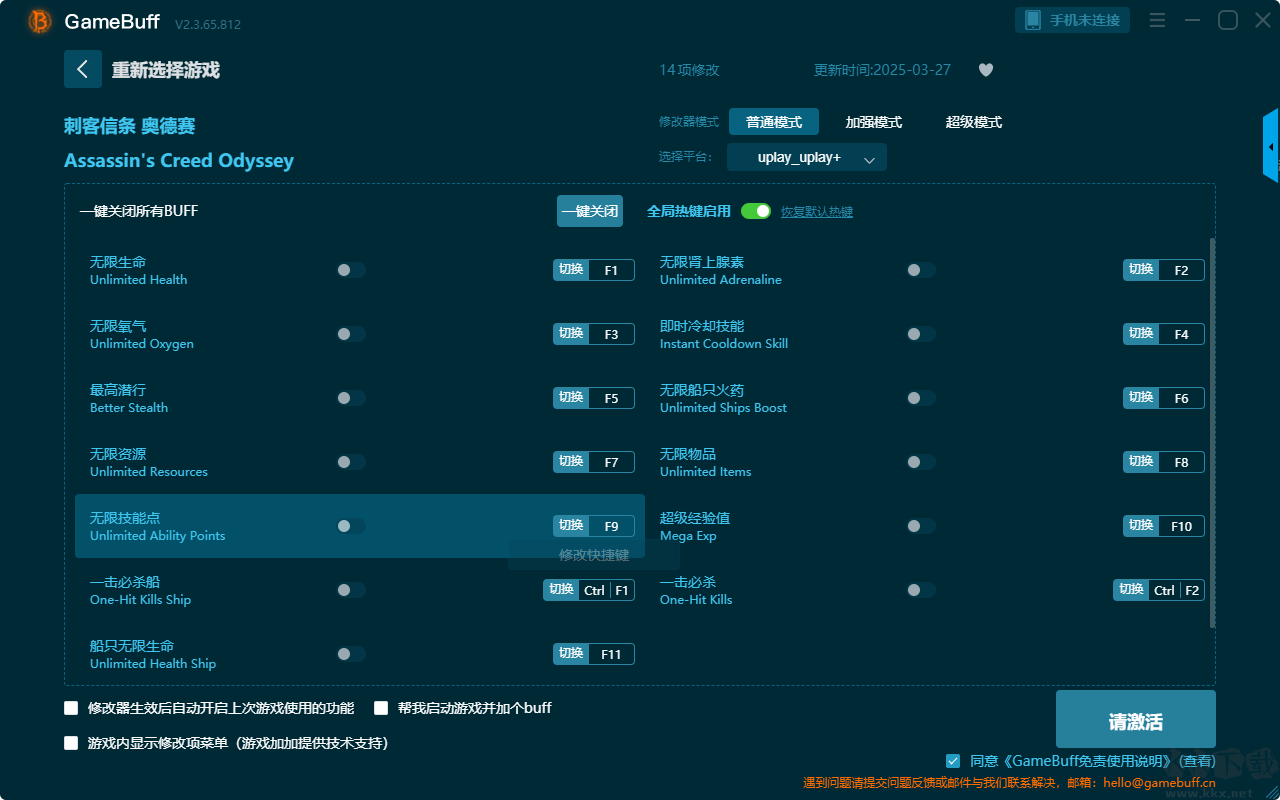Screen dimensions: 1280x800
Task: Turn on Mega Exp switch
Action: click(x=921, y=526)
